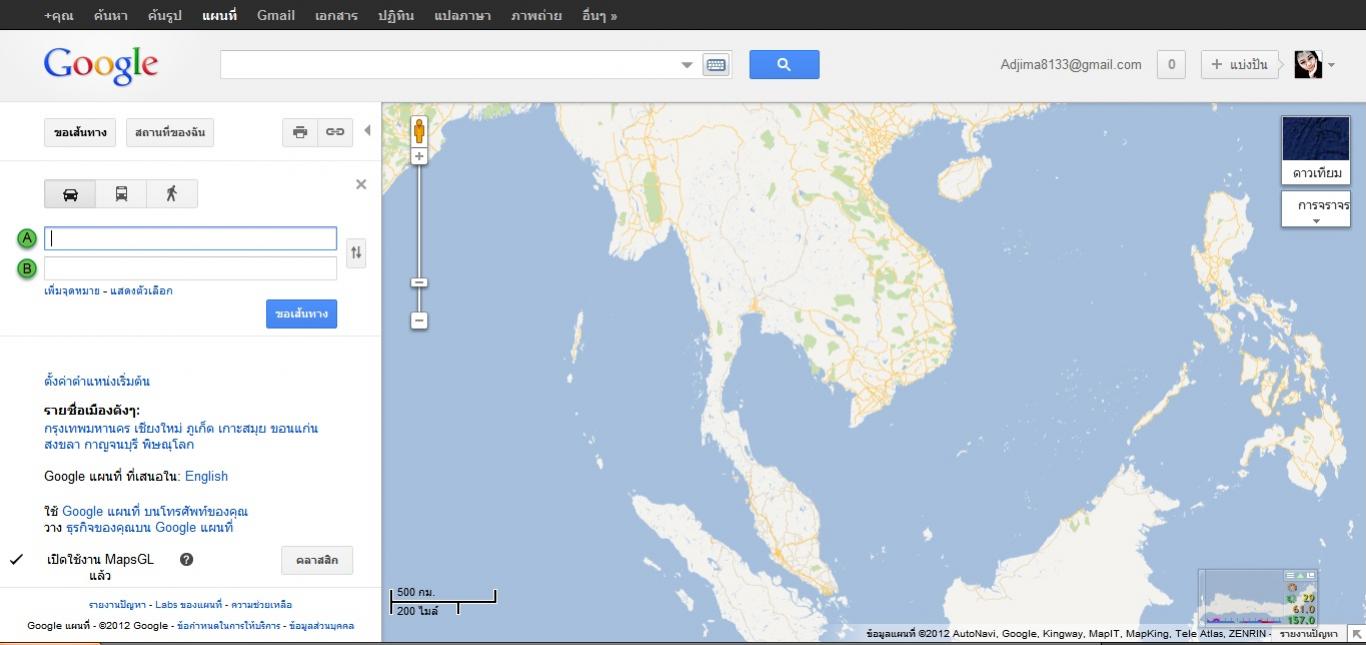1366x645 pixels.
Task: Open the ขอเส้นทาง tab button at top
Action: [x=80, y=133]
